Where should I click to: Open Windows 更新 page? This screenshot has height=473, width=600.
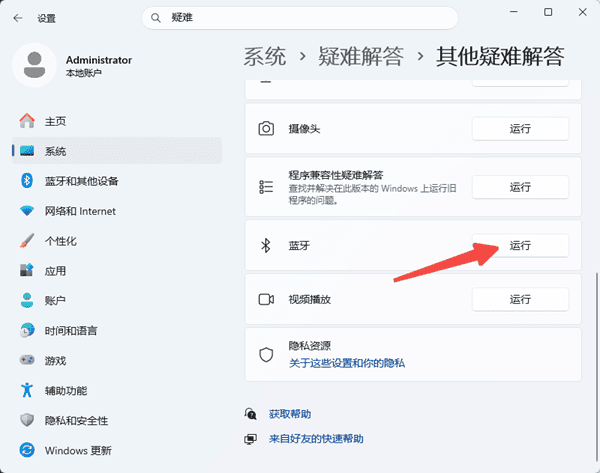(117, 450)
